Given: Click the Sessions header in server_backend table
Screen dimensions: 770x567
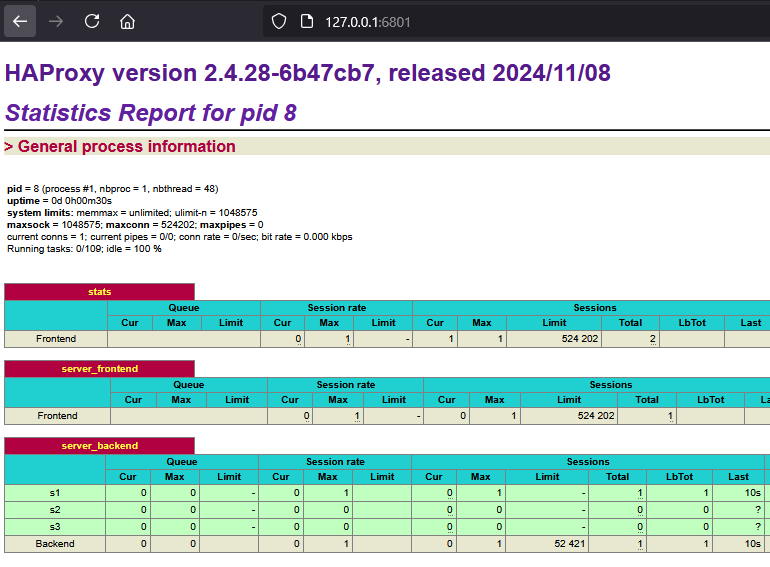Looking at the screenshot, I should (588, 462).
